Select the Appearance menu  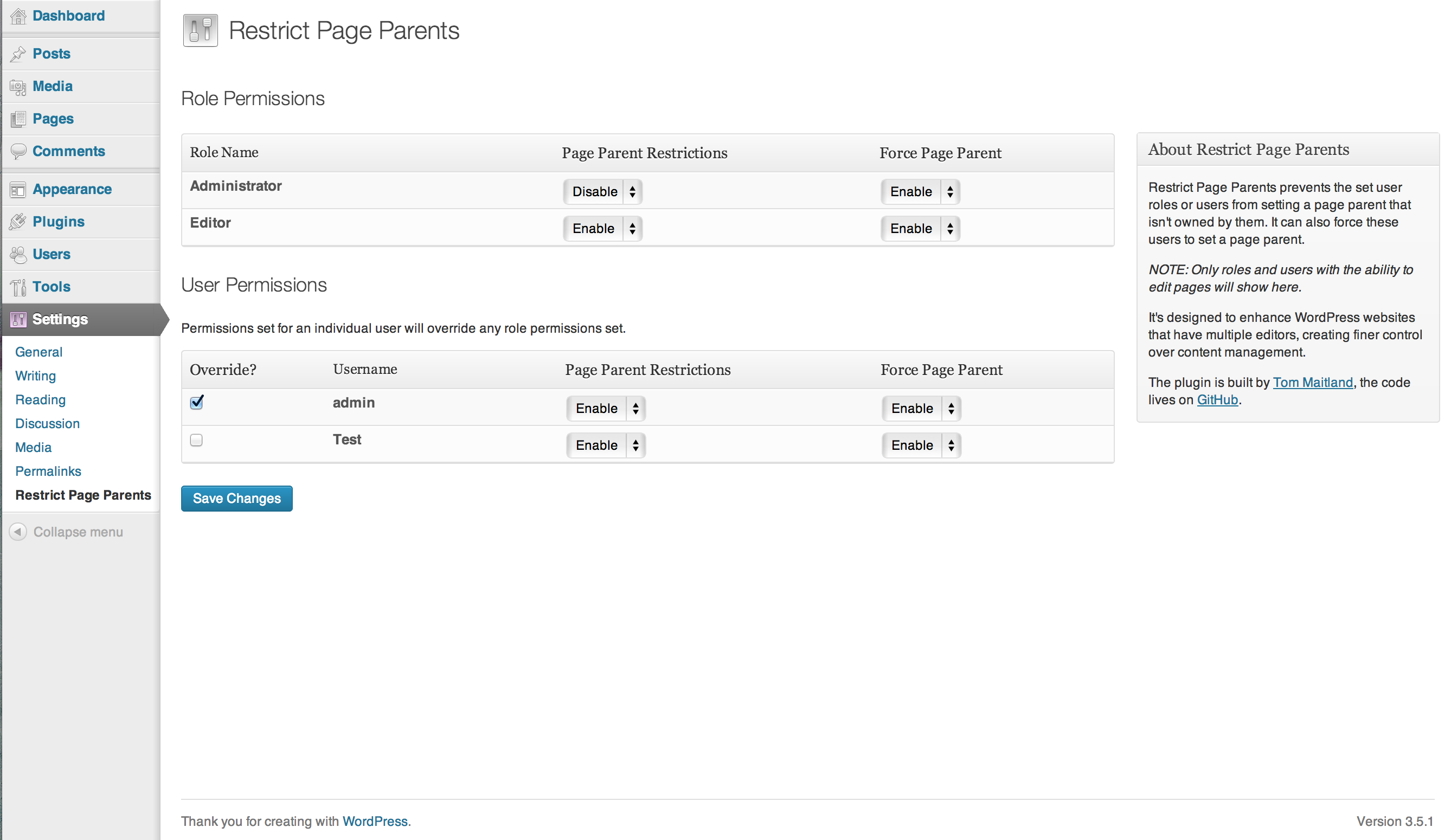pyautogui.click(x=72, y=189)
